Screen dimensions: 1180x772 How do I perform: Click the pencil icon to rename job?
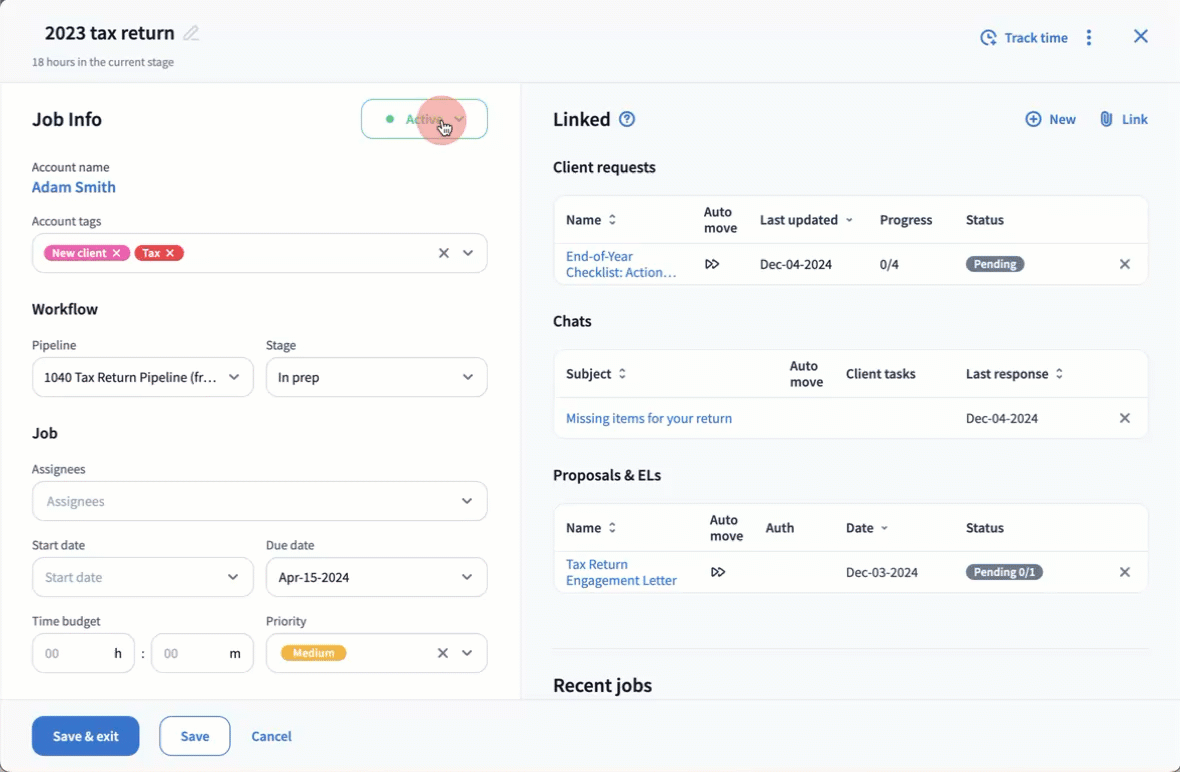(191, 33)
